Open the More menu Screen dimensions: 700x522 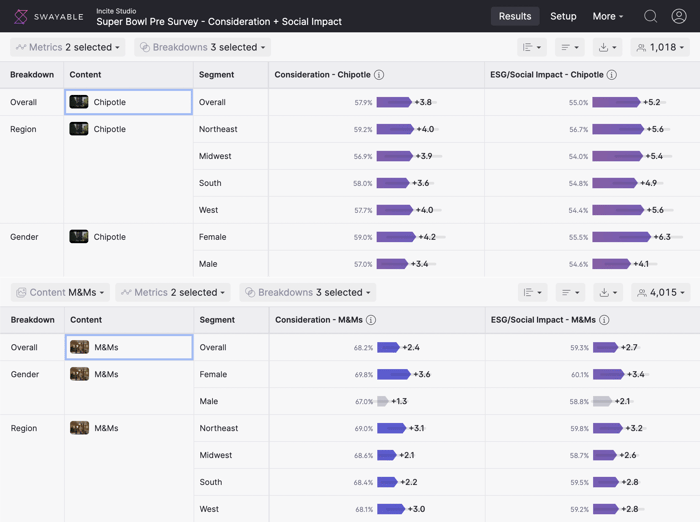click(608, 17)
